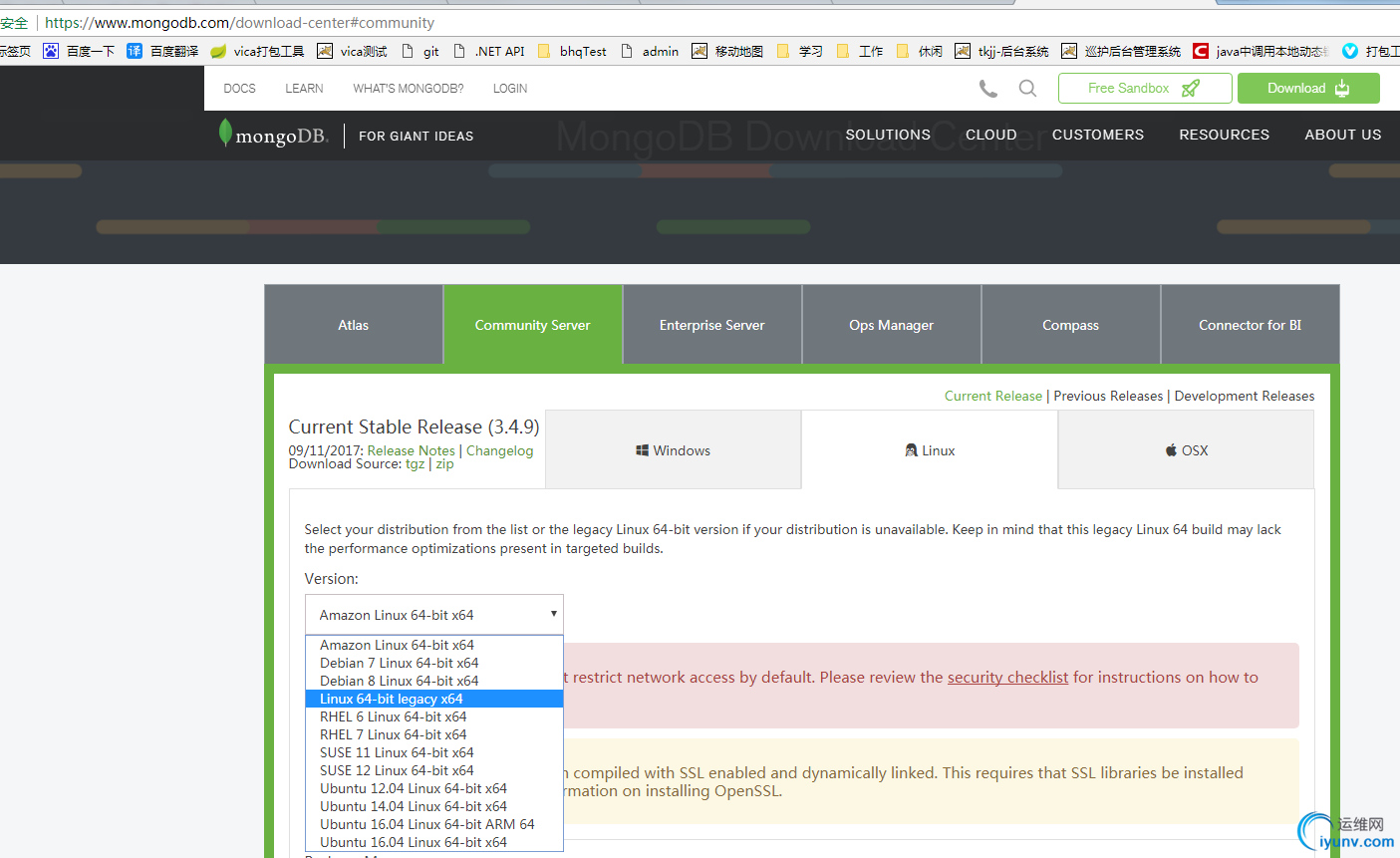Choose Debian 7 Linux 64-bit x64

(434, 663)
